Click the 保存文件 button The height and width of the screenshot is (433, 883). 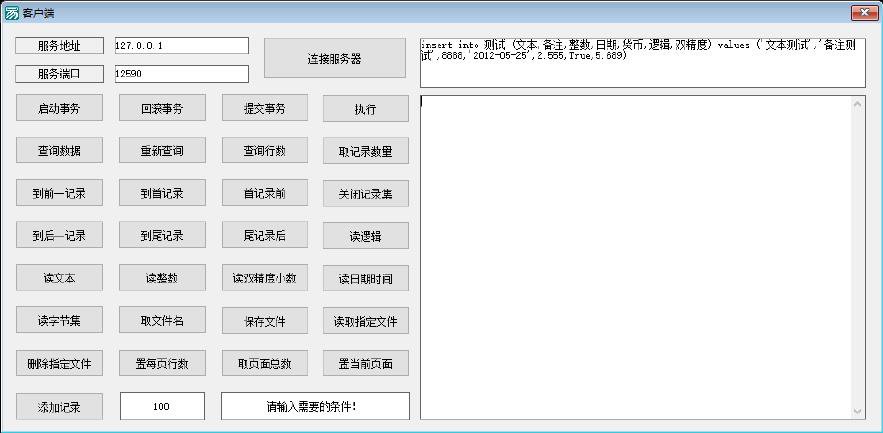(x=264, y=321)
